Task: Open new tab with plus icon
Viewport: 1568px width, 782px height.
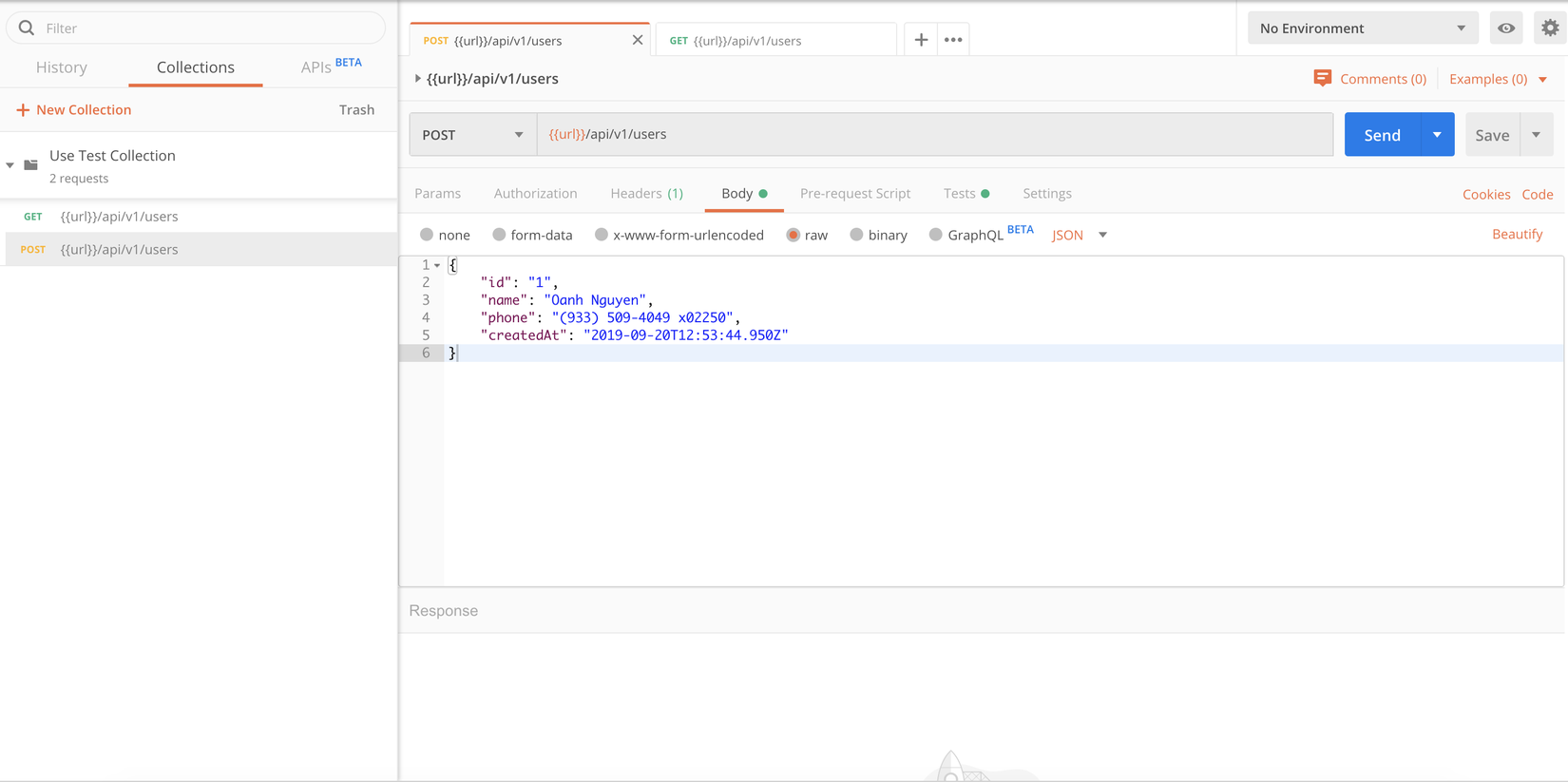Action: click(921, 40)
